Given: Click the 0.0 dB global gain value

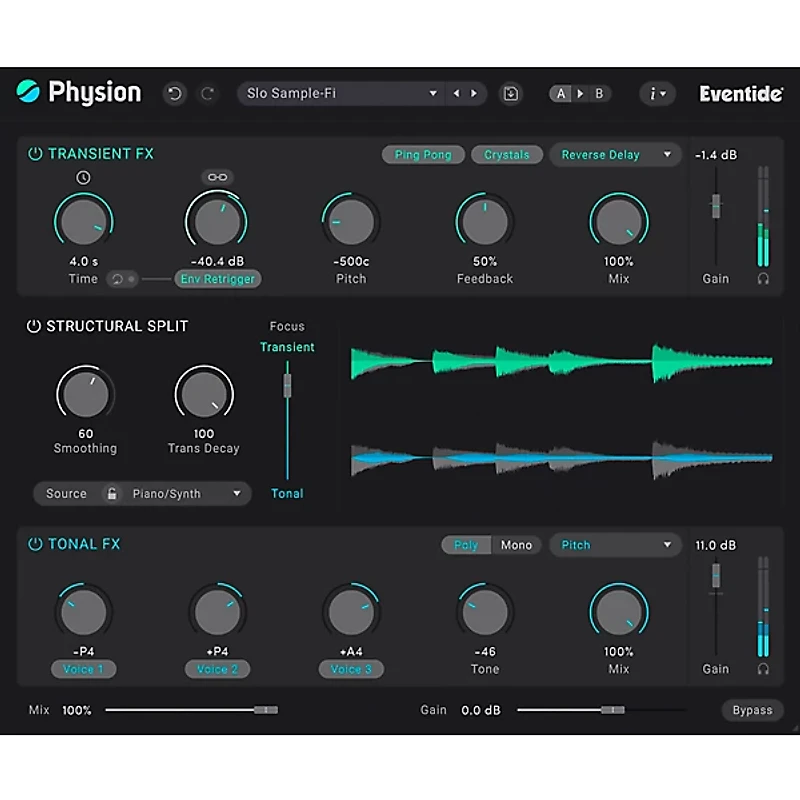Looking at the screenshot, I should tap(481, 710).
